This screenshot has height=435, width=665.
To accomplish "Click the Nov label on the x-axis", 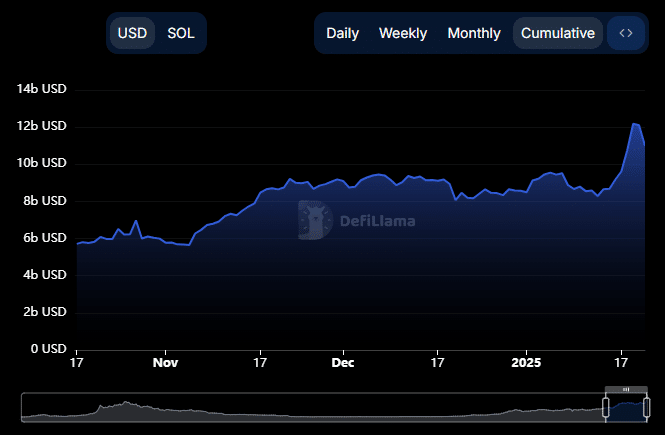I will click(166, 365).
